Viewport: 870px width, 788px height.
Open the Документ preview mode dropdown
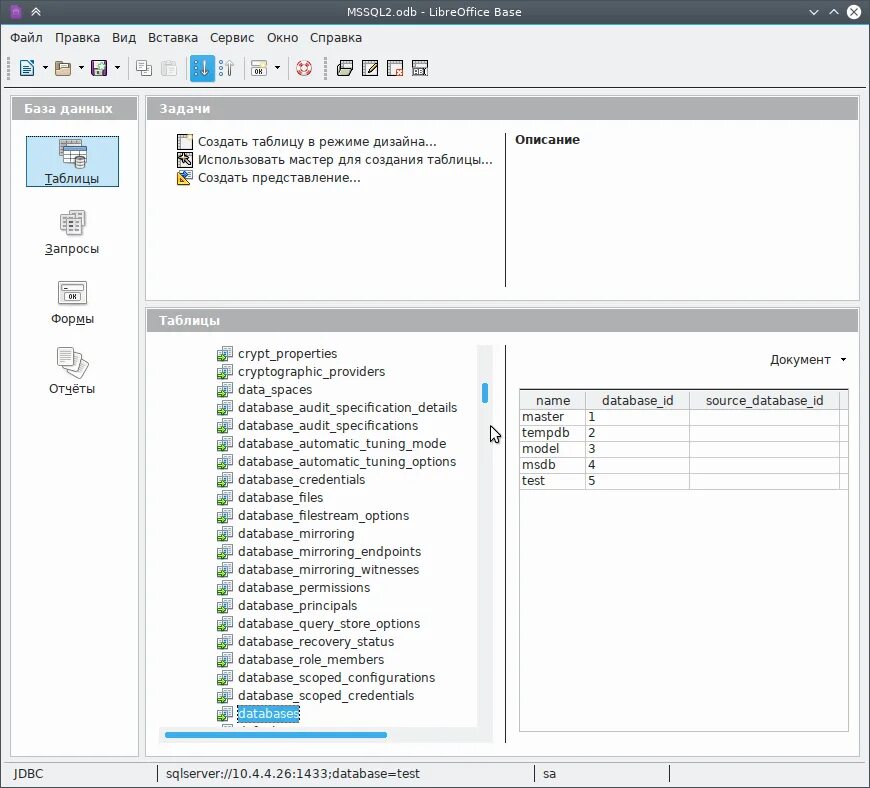click(808, 360)
